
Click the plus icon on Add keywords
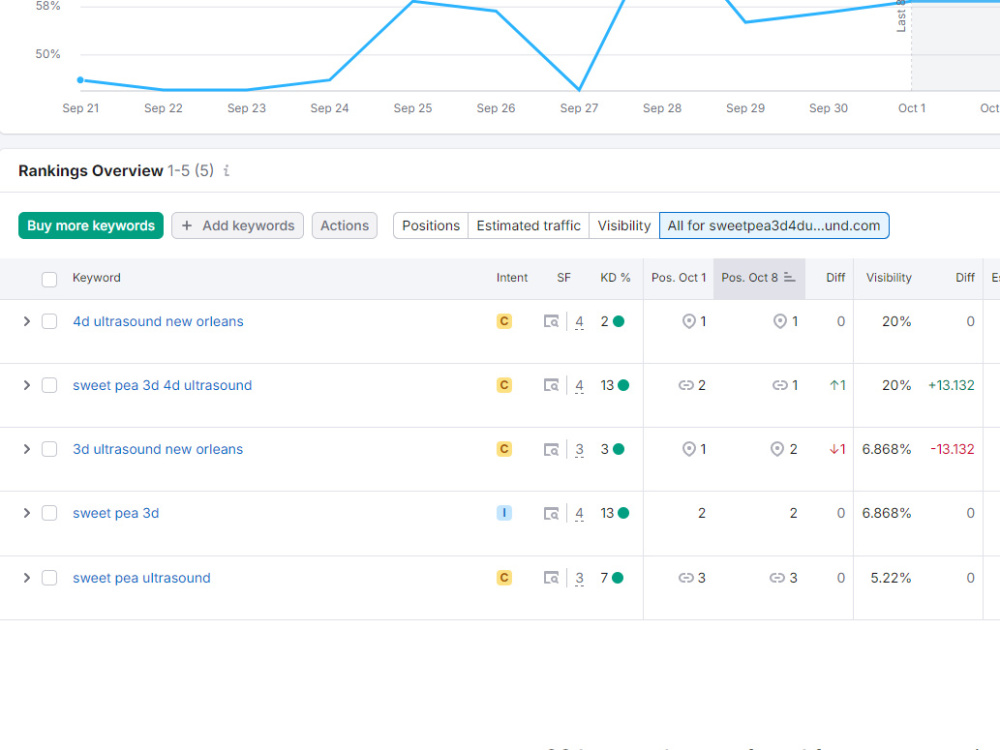coord(187,226)
